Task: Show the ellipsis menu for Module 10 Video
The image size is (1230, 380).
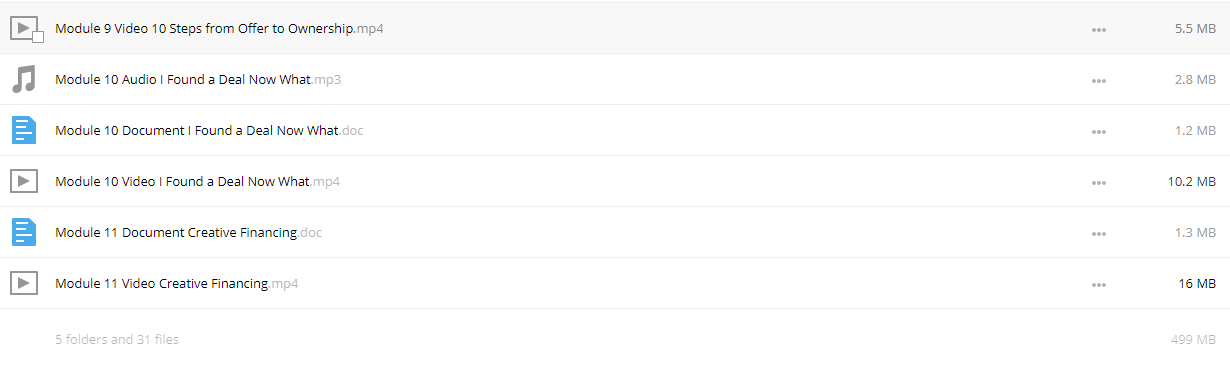Action: (1099, 182)
